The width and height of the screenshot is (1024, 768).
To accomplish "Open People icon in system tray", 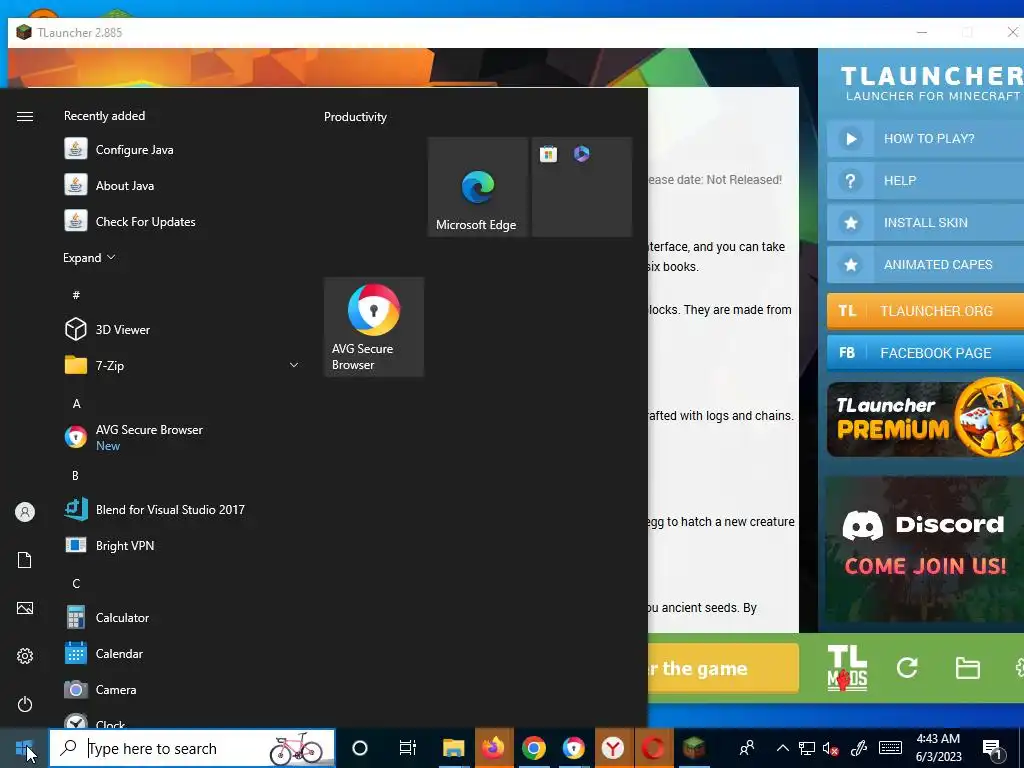I will pyautogui.click(x=747, y=748).
